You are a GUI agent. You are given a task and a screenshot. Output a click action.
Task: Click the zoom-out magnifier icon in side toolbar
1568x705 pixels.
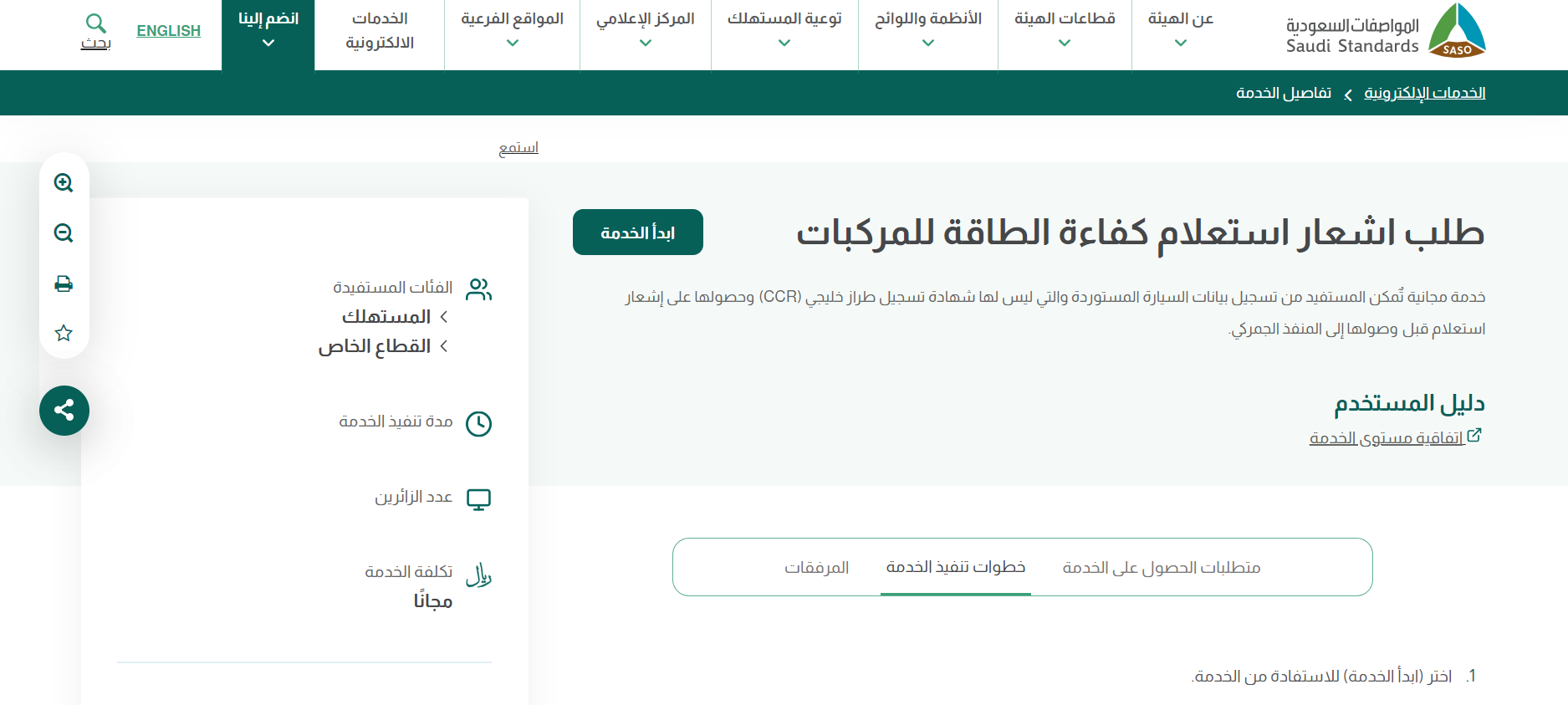coord(64,232)
